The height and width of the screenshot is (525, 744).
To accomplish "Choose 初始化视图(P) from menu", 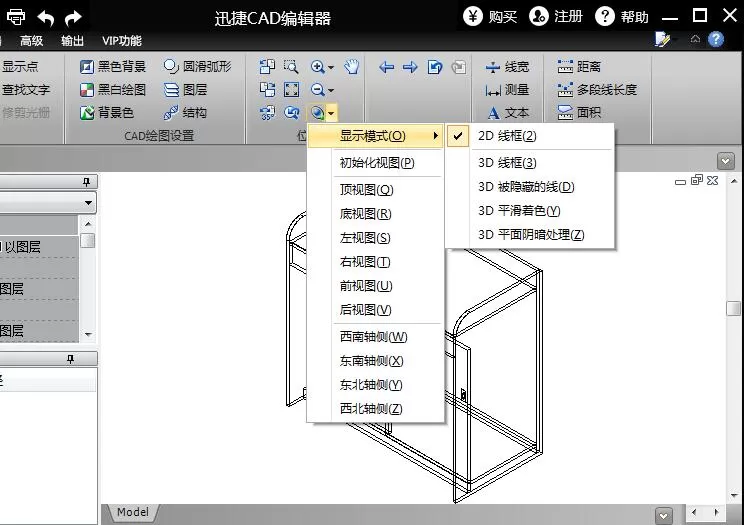I will (x=377, y=163).
